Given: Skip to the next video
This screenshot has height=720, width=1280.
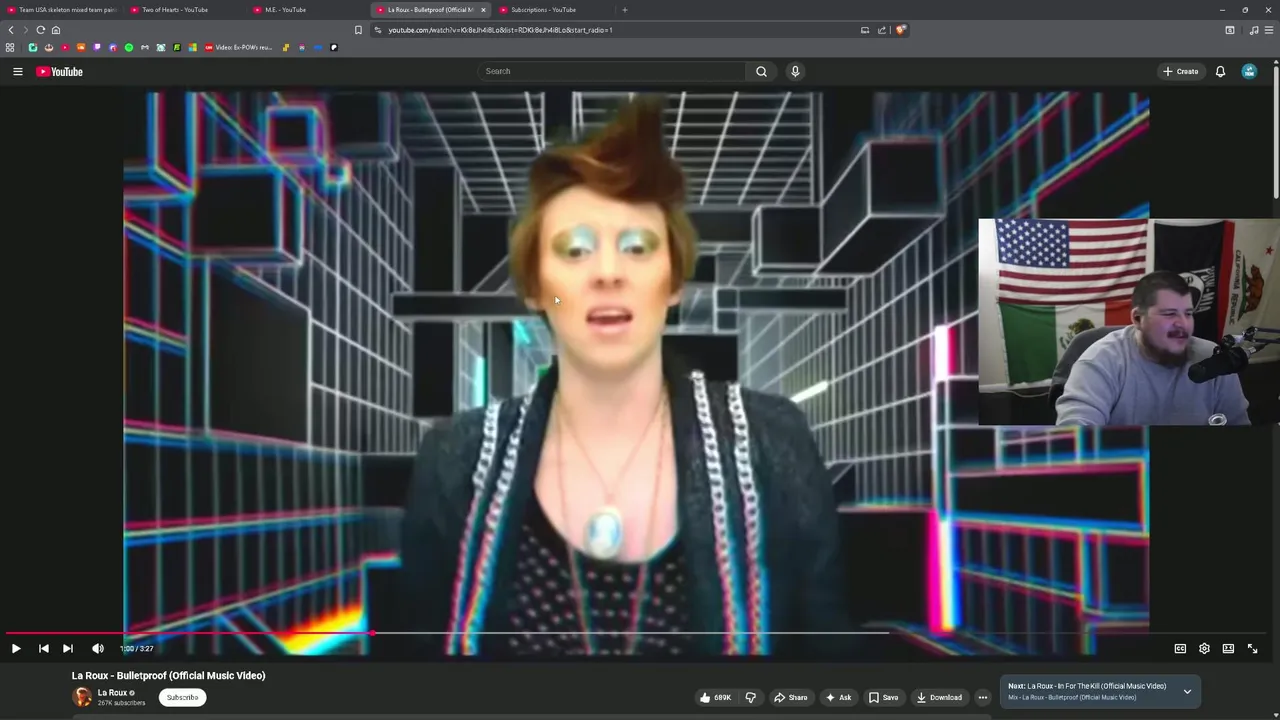Looking at the screenshot, I should point(68,648).
